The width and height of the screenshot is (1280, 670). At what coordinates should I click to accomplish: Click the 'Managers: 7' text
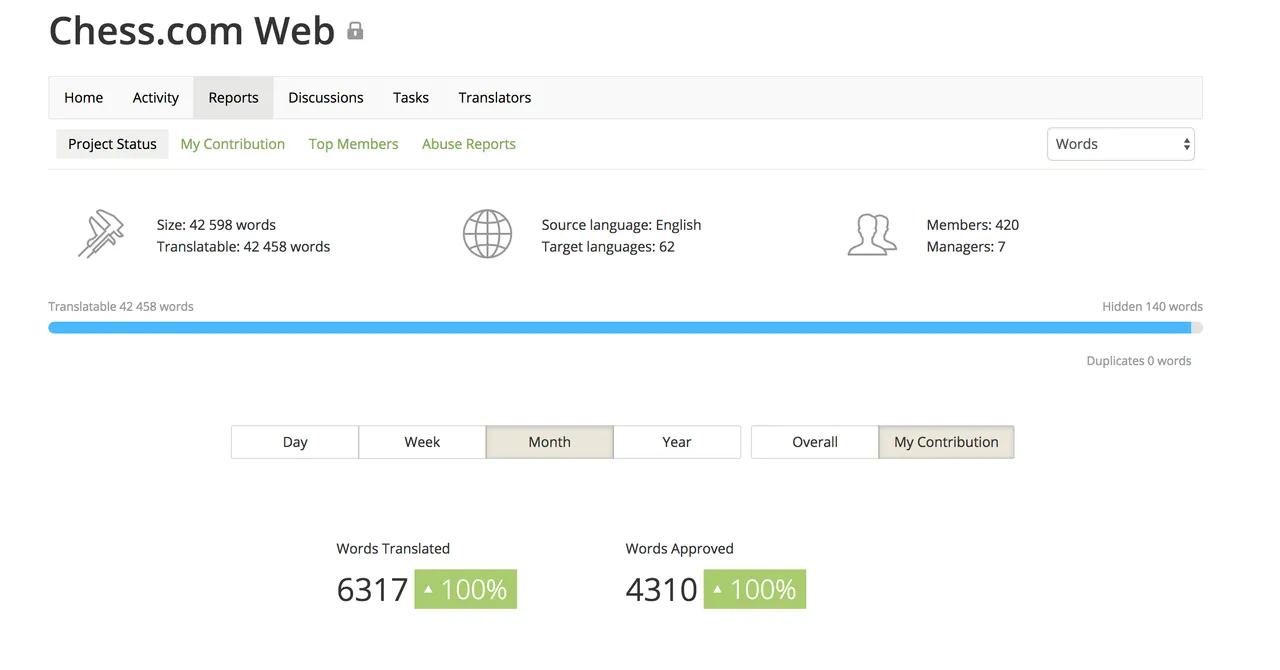tap(966, 247)
